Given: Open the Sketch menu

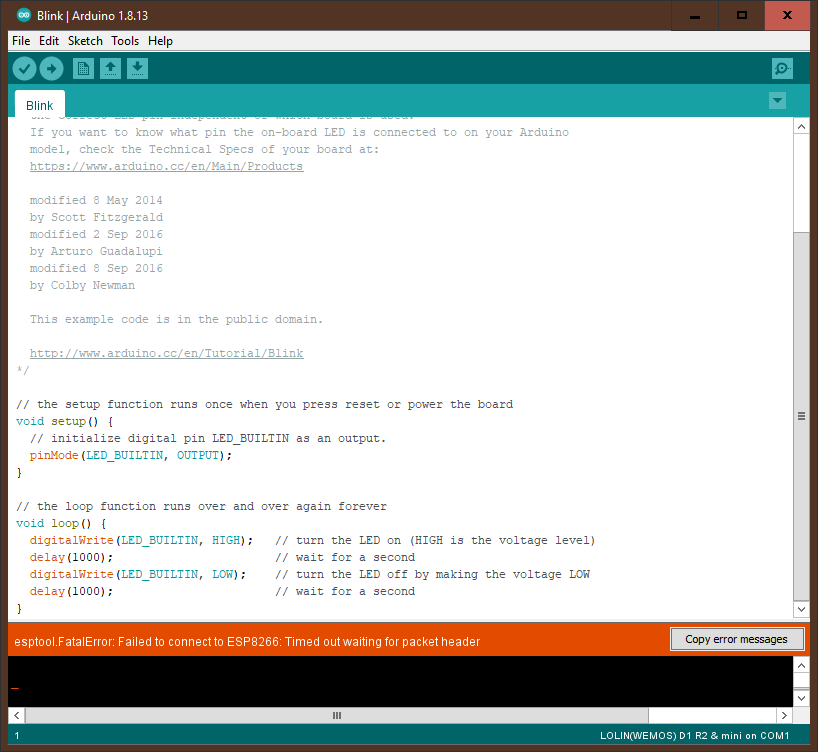Looking at the screenshot, I should tap(85, 41).
